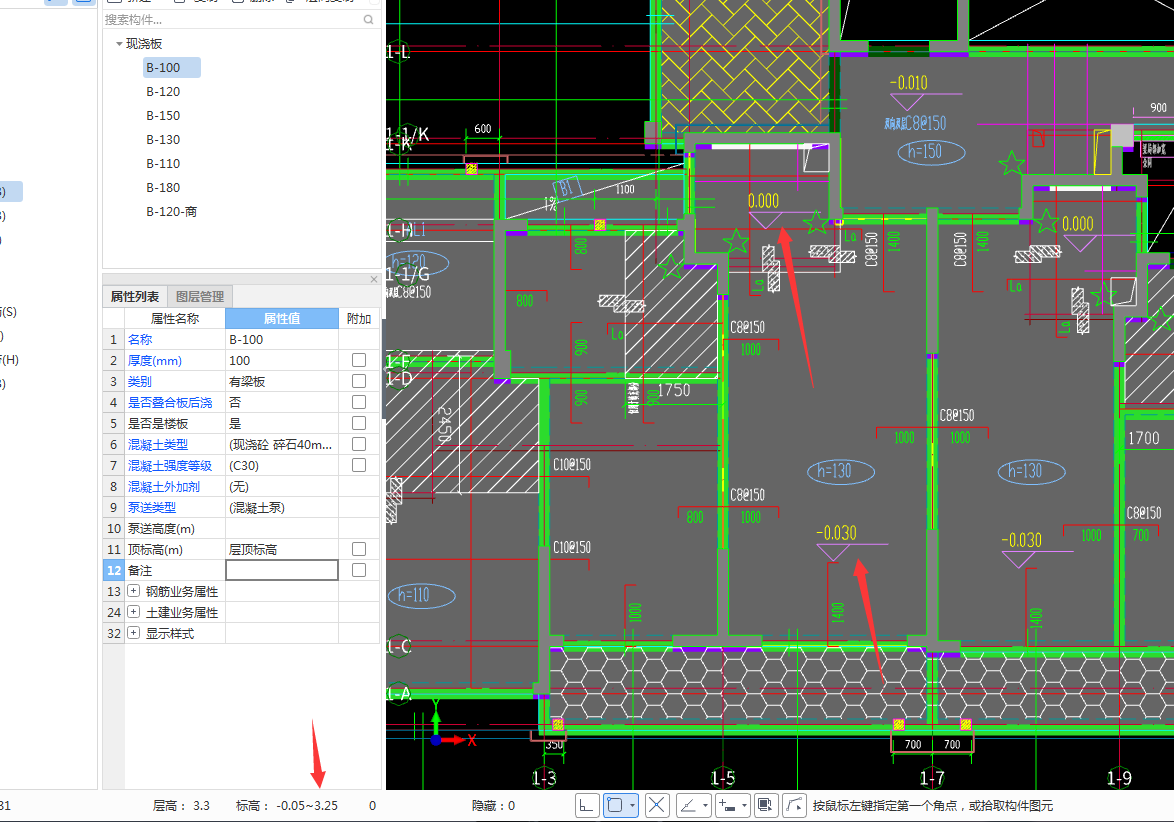
Task: Collapse the 现浇板 tree node
Action: coord(119,44)
